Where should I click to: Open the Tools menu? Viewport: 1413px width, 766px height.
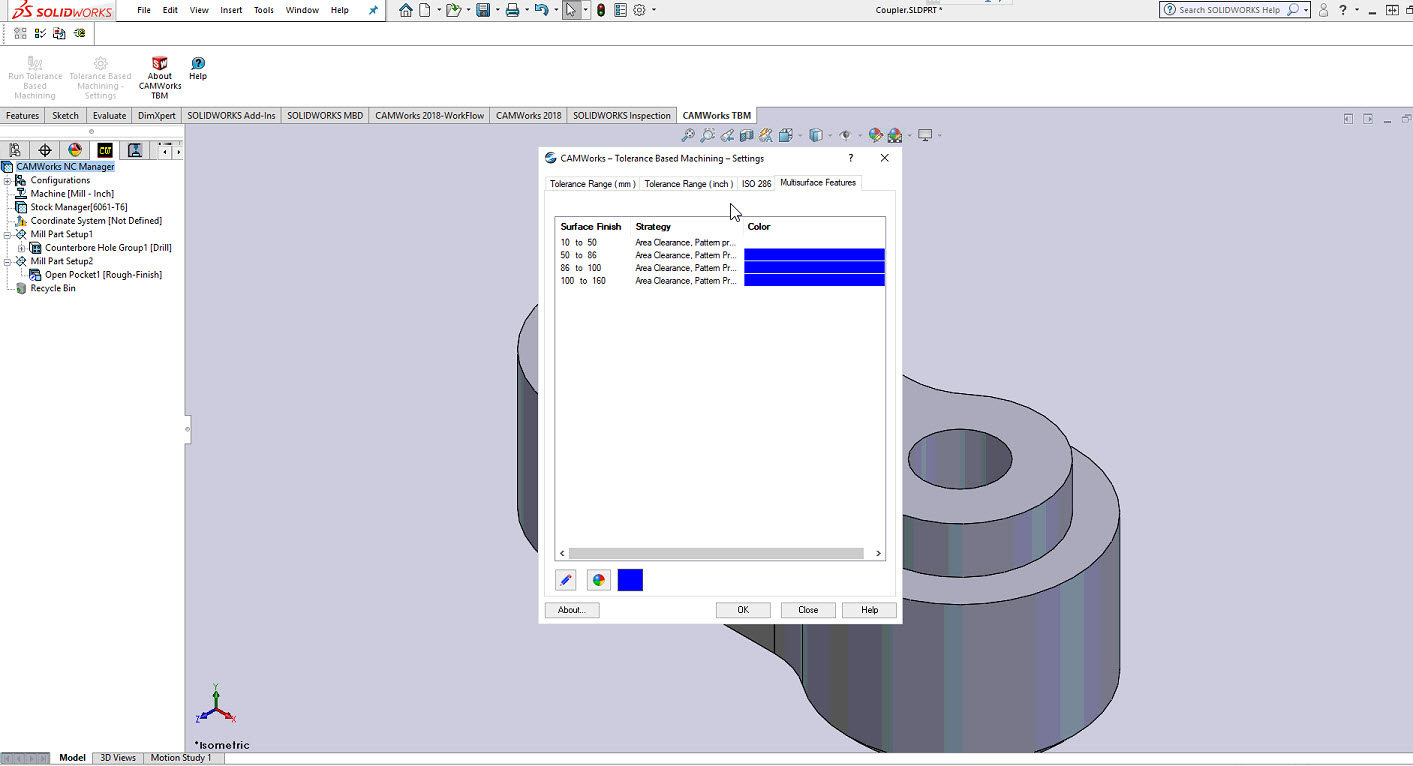(x=264, y=10)
